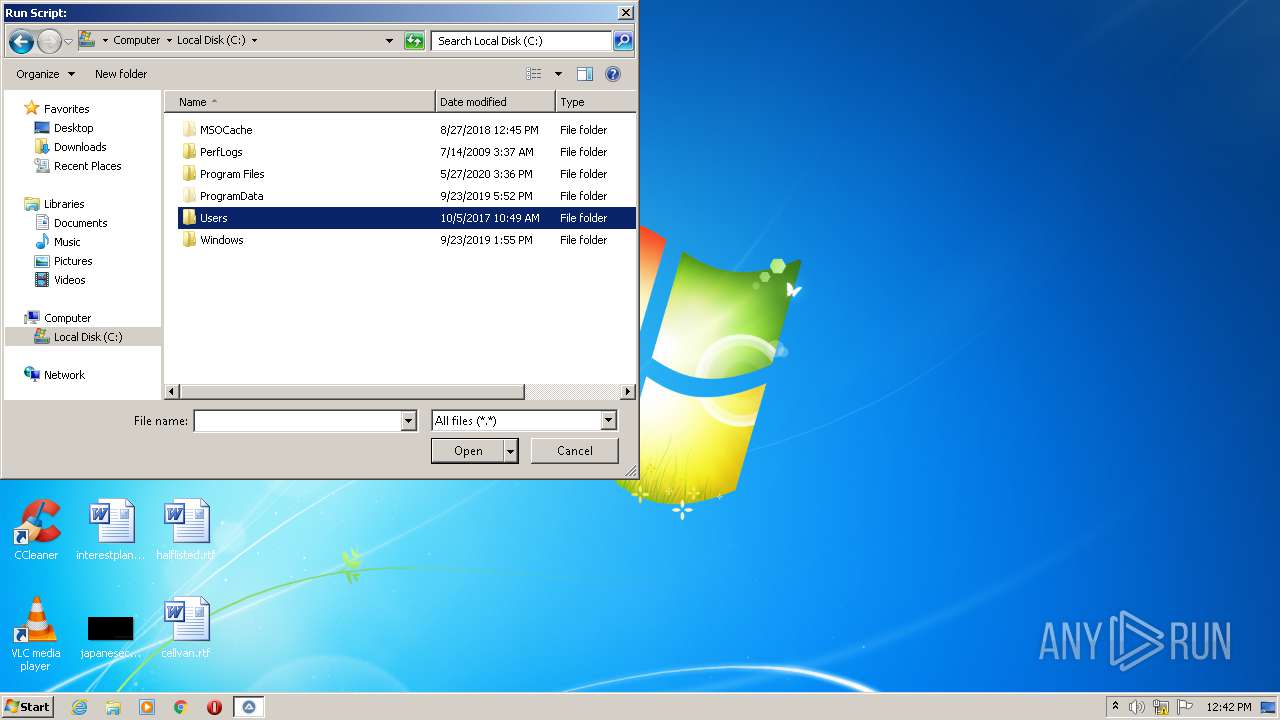
Task: Open Desktop in the Favorites list
Action: tap(73, 128)
